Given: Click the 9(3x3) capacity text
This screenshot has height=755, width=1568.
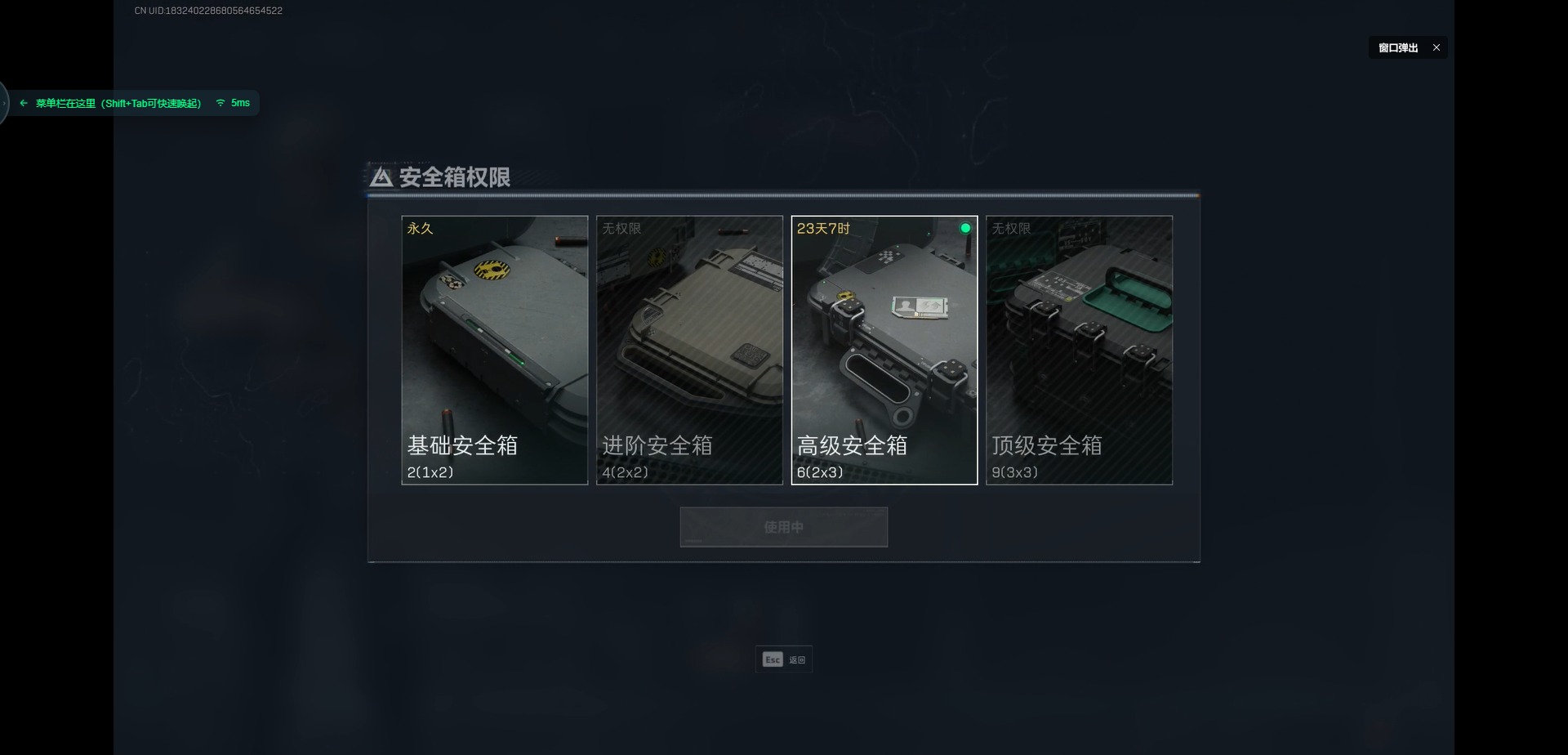Looking at the screenshot, I should tap(1014, 472).
